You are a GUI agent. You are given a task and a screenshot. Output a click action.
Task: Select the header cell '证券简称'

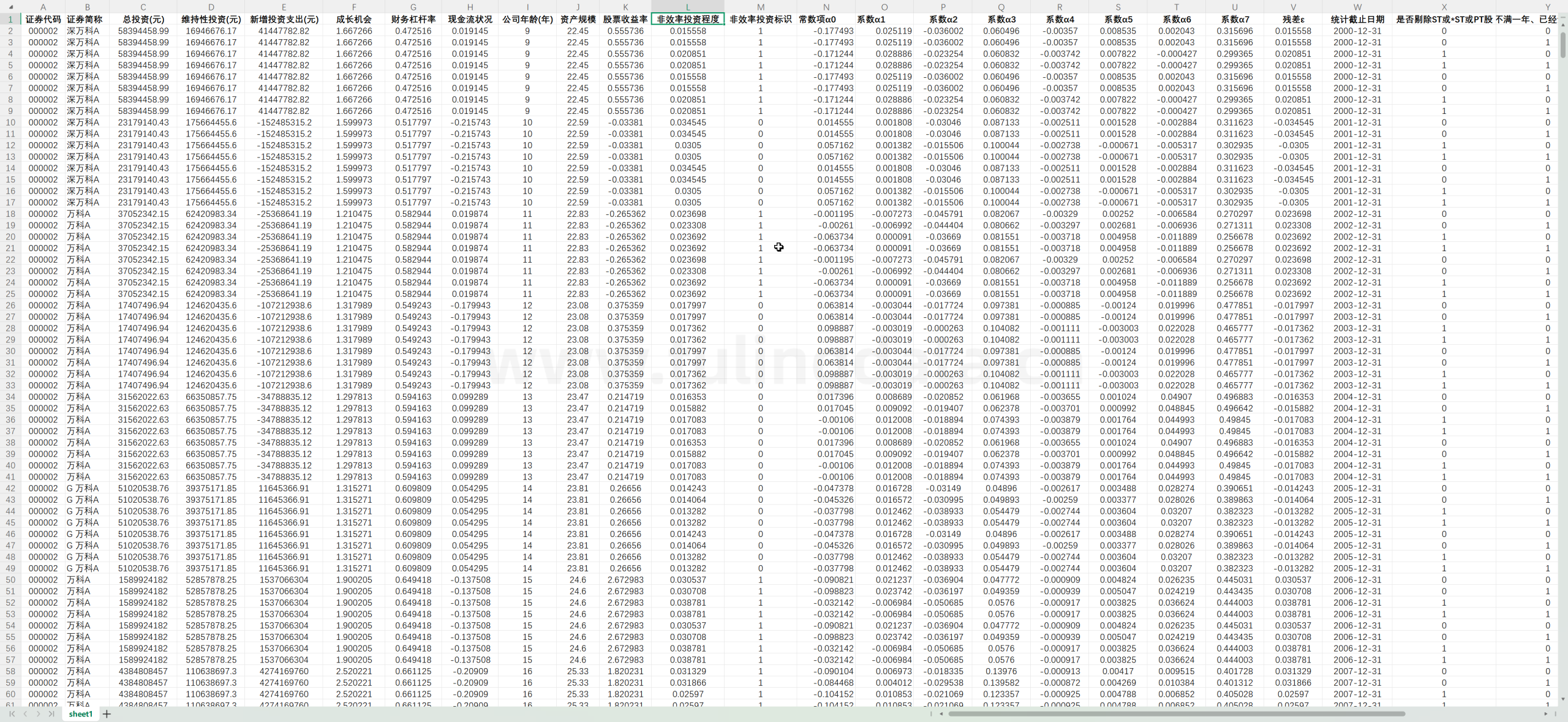tap(87, 19)
